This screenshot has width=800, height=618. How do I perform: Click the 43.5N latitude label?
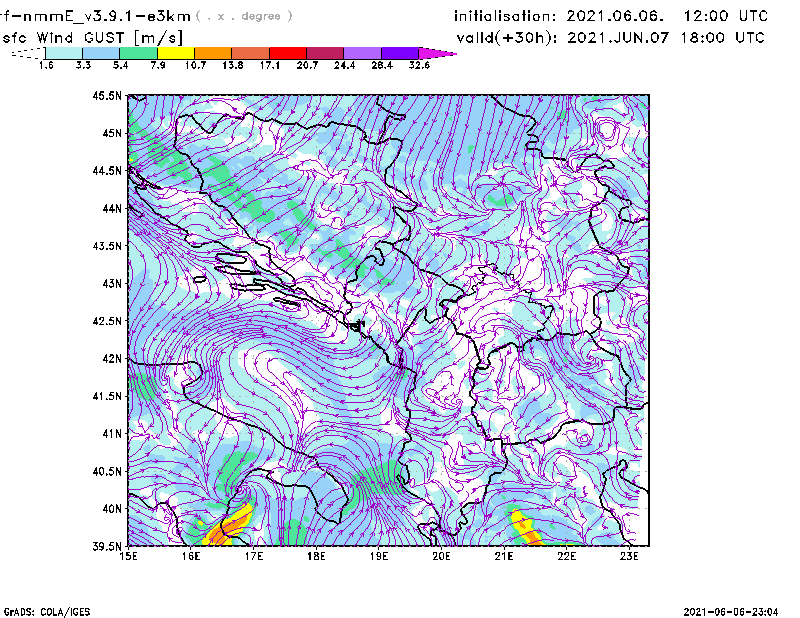[x=107, y=246]
